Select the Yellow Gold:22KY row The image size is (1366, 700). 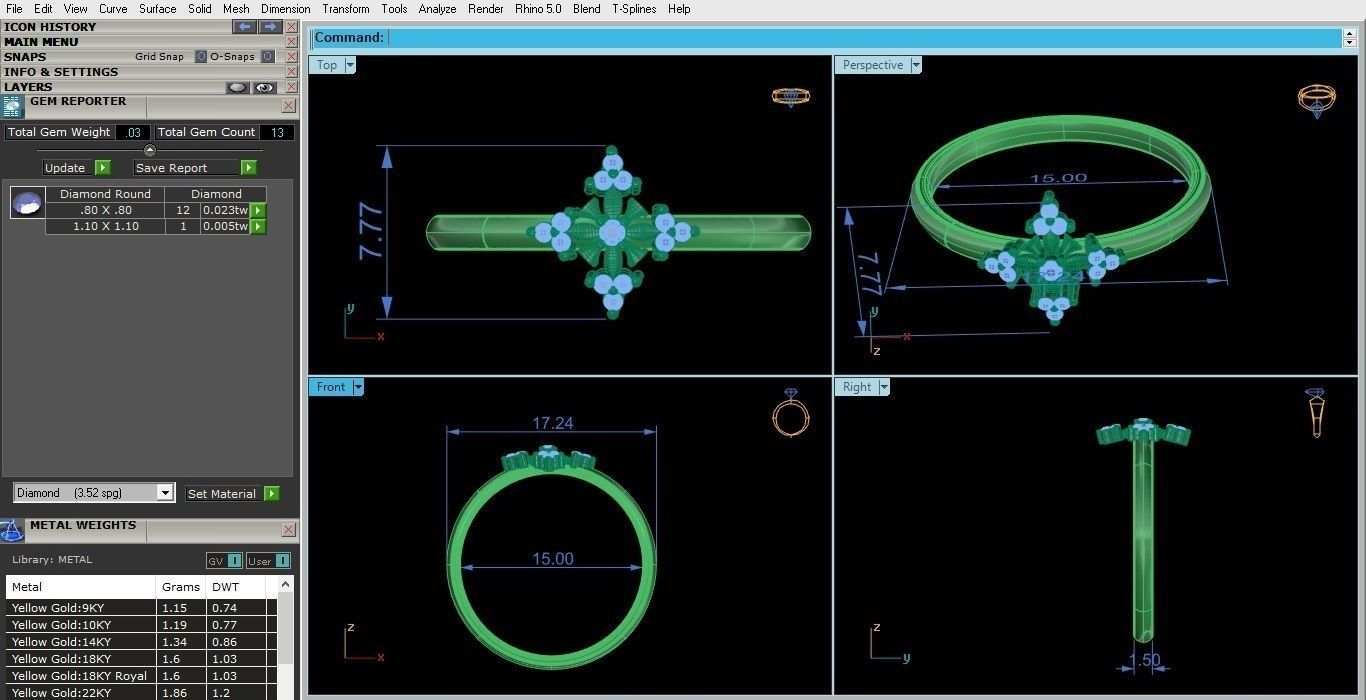142,693
